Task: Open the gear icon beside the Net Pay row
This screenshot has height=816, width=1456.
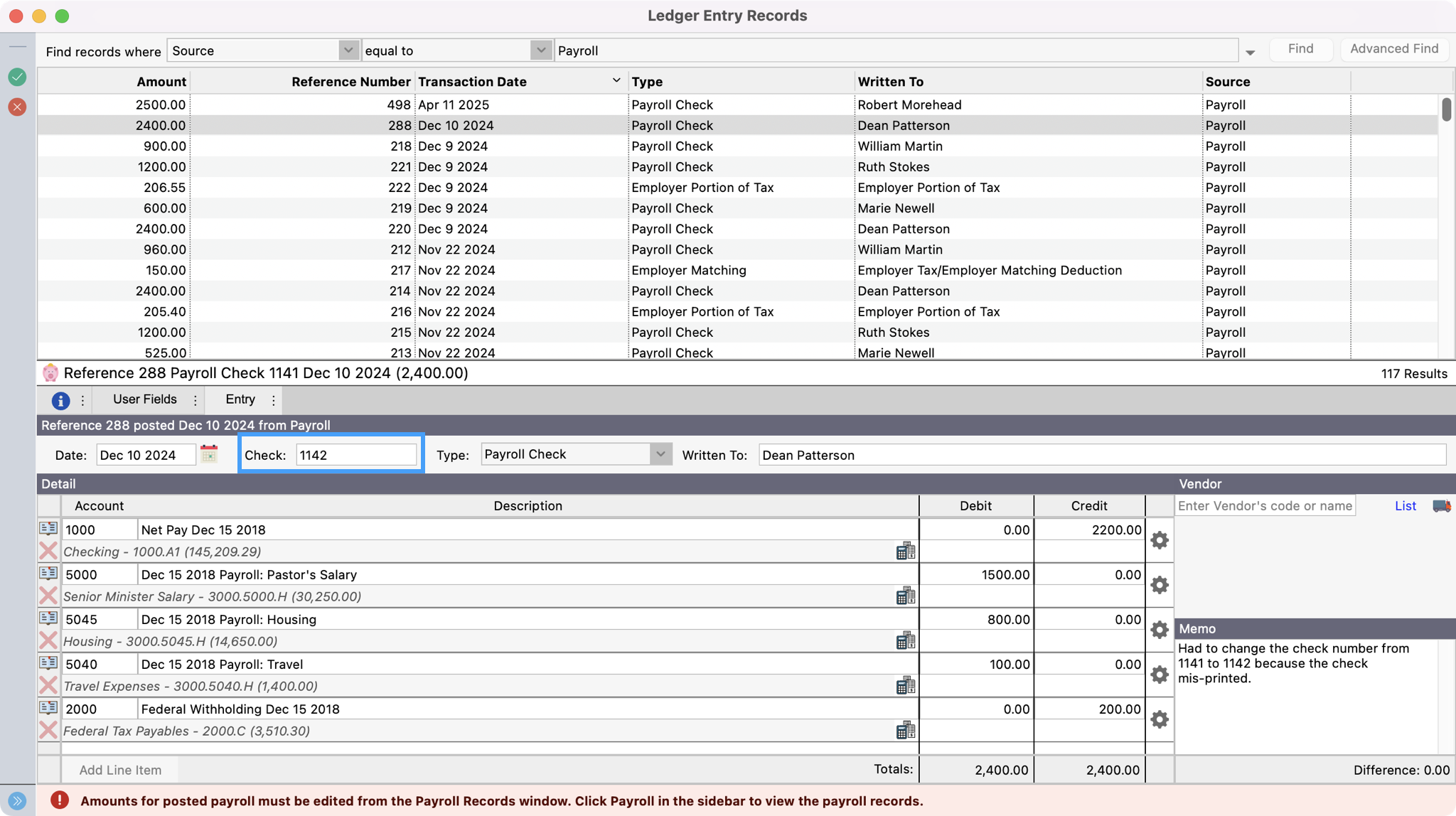Action: pos(1159,540)
